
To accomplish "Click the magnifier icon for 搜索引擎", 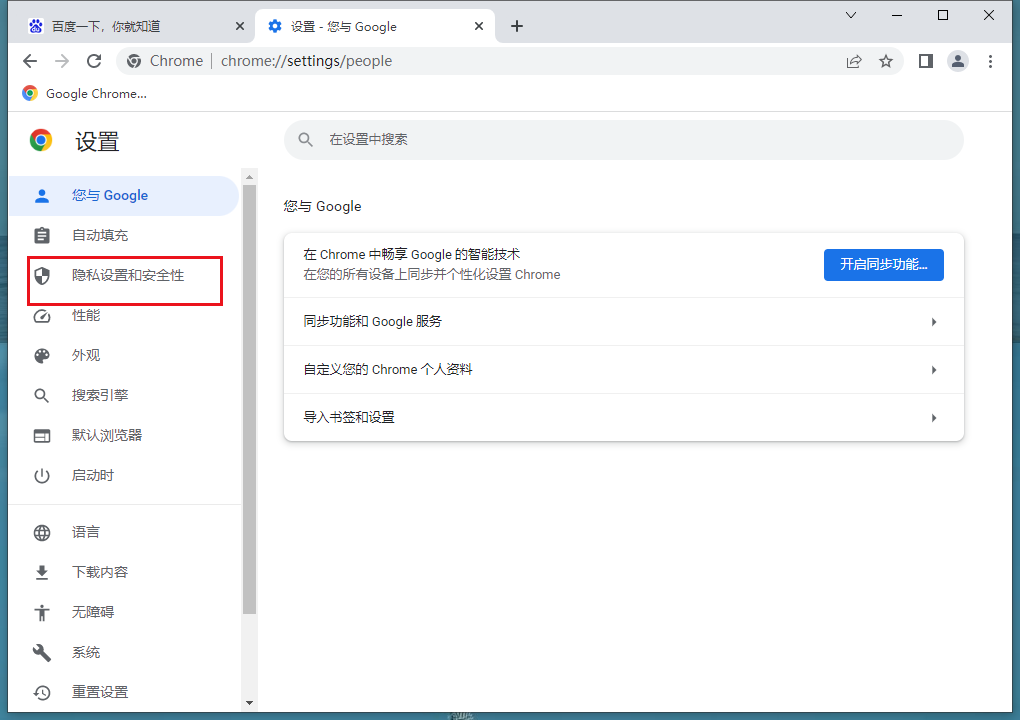I will (42, 395).
